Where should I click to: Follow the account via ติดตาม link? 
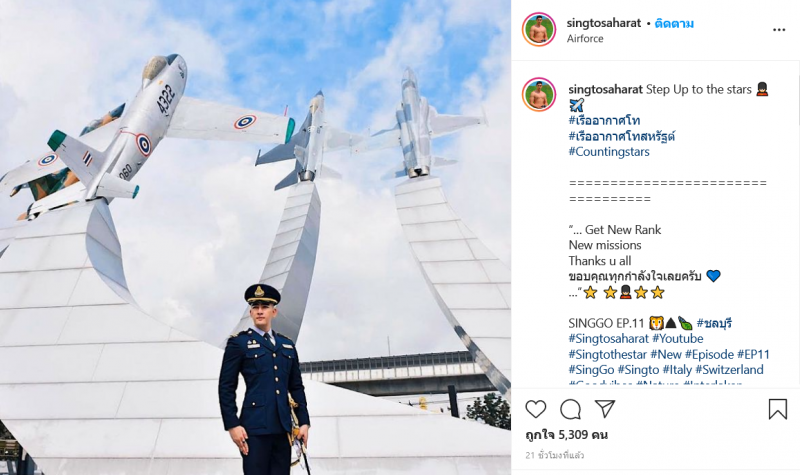click(674, 23)
